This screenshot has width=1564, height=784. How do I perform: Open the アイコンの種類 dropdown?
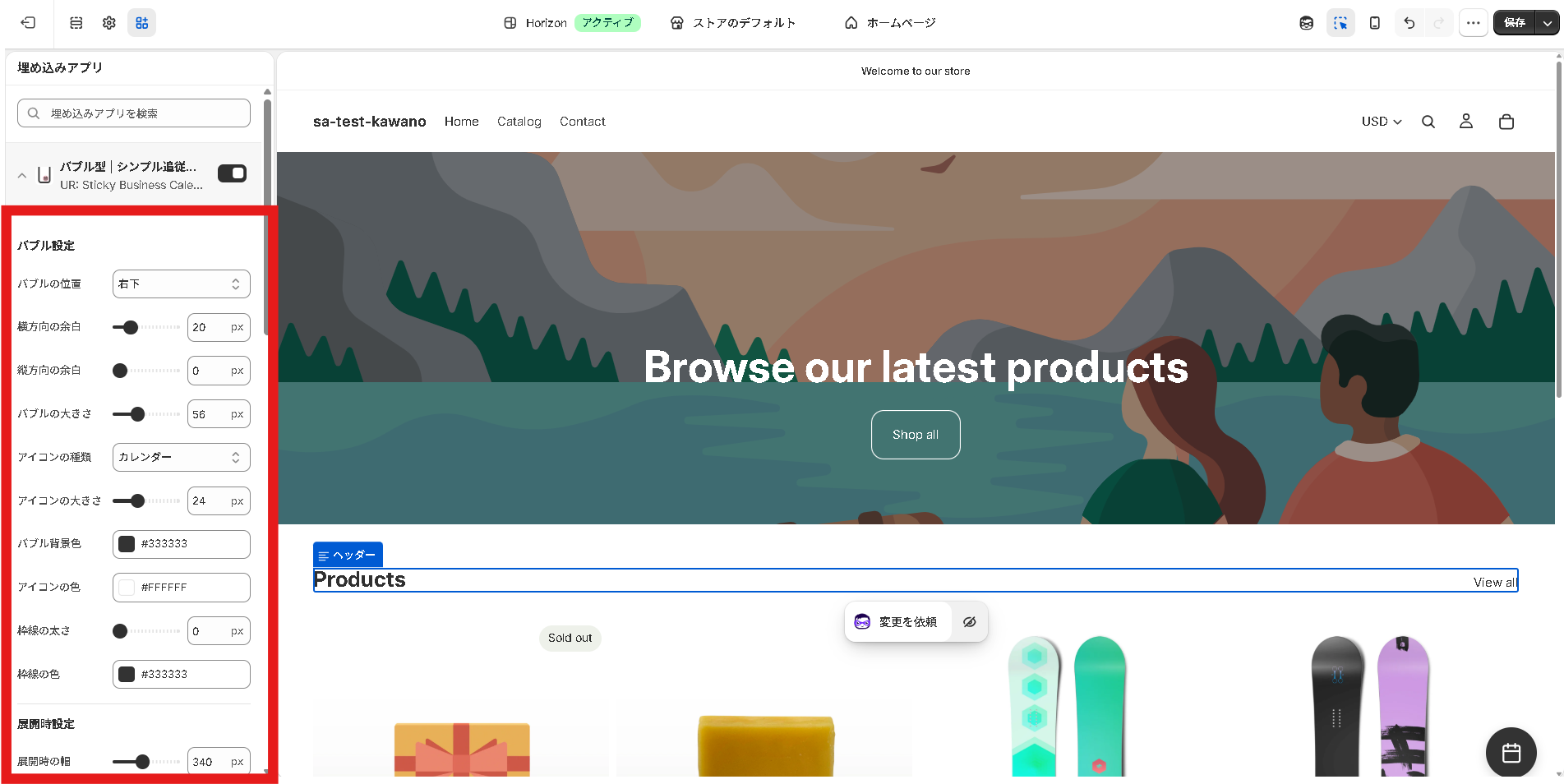click(181, 458)
